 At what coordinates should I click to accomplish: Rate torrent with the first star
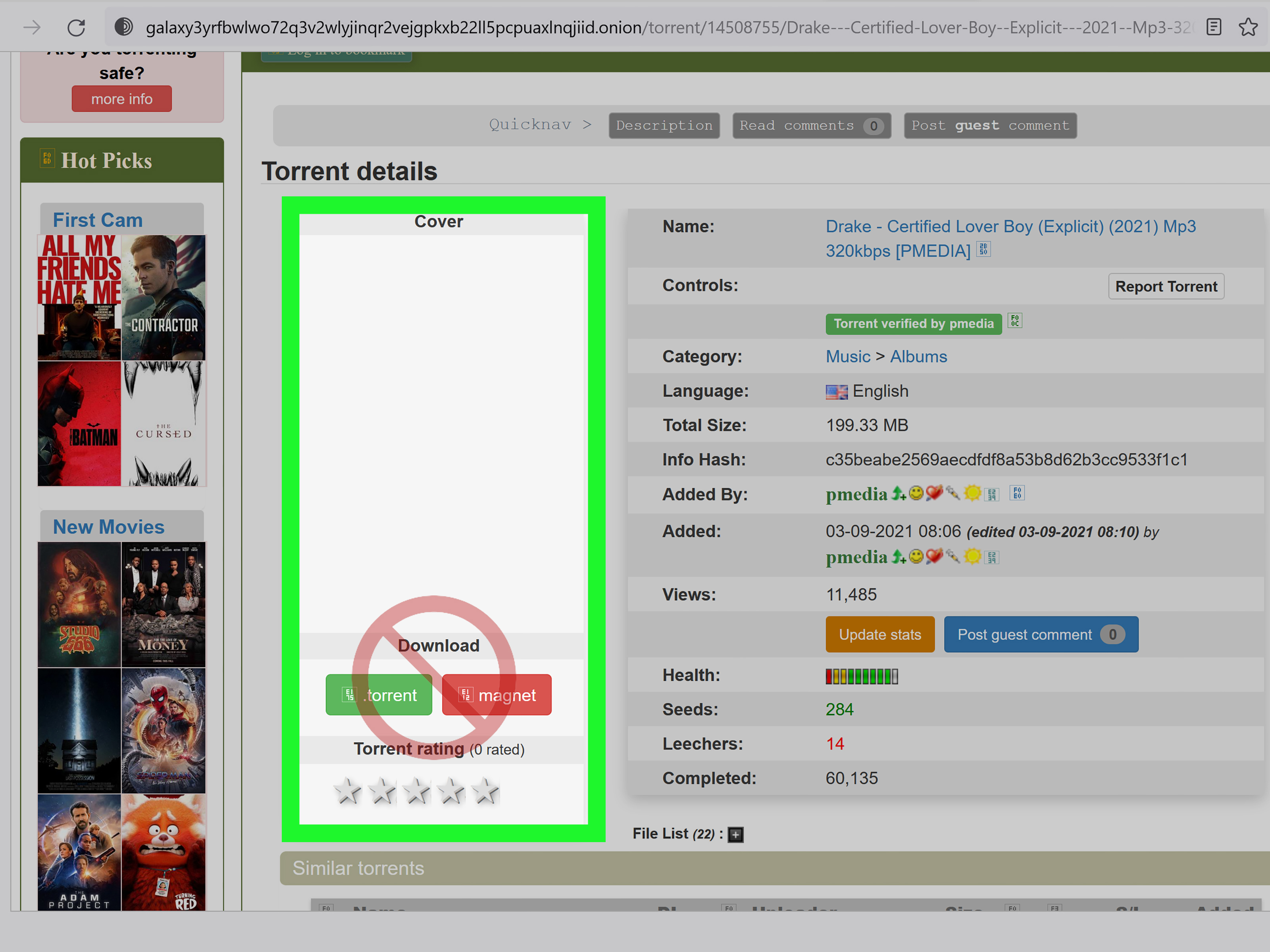click(x=347, y=791)
